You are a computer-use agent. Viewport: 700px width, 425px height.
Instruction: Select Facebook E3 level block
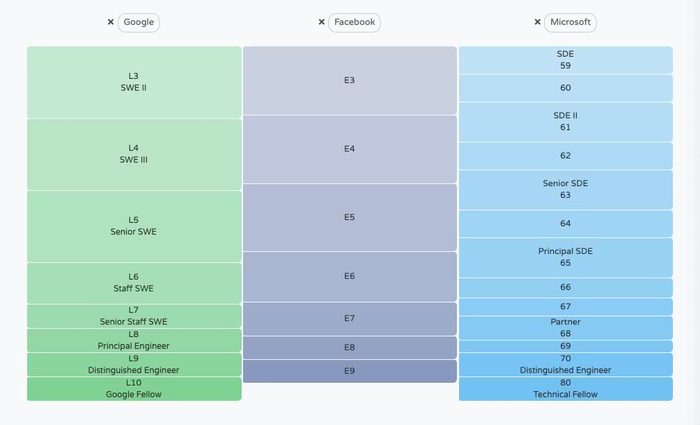(349, 80)
